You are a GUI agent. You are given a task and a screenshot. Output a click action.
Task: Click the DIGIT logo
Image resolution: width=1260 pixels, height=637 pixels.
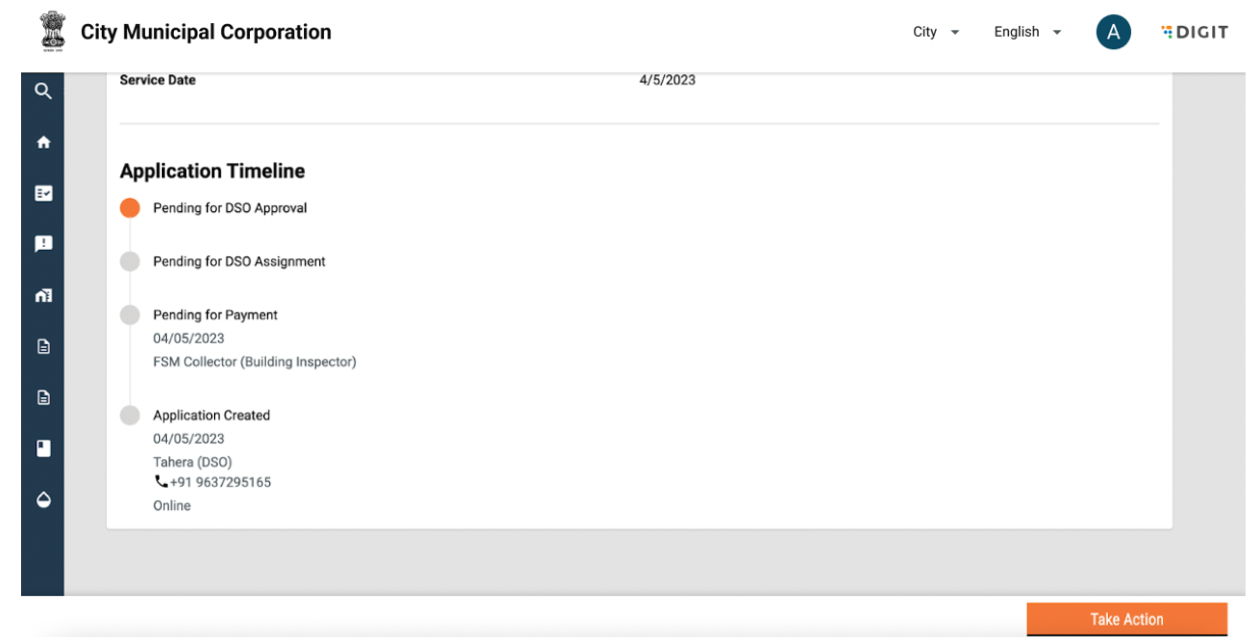[1194, 32]
